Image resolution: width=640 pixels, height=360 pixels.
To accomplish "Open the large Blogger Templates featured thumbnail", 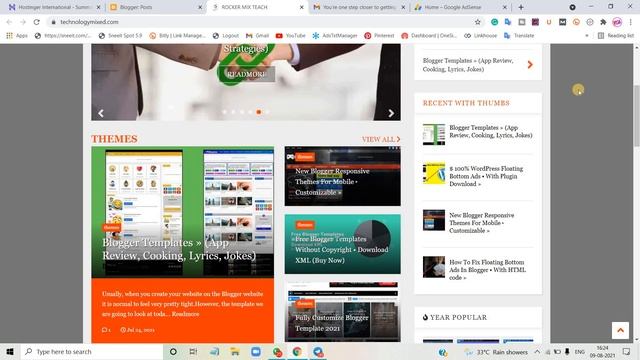I will [x=182, y=212].
